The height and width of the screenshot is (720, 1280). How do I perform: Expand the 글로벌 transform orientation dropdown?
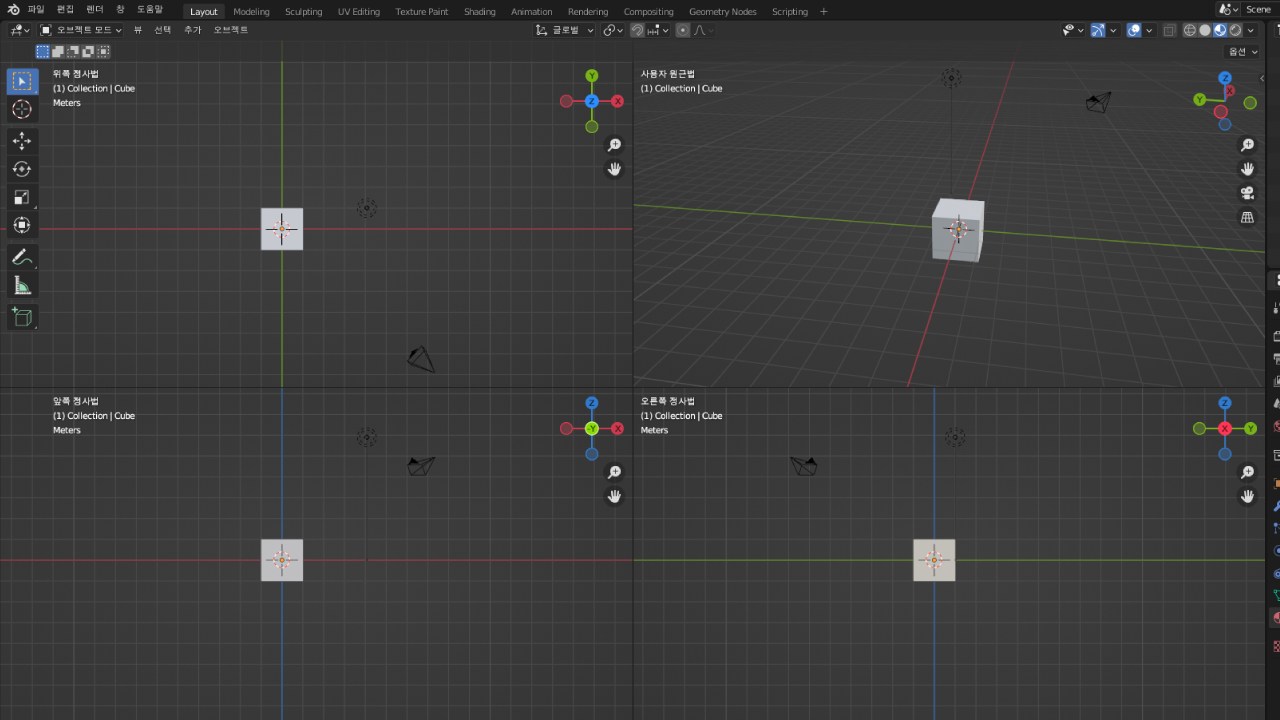[x=565, y=30]
